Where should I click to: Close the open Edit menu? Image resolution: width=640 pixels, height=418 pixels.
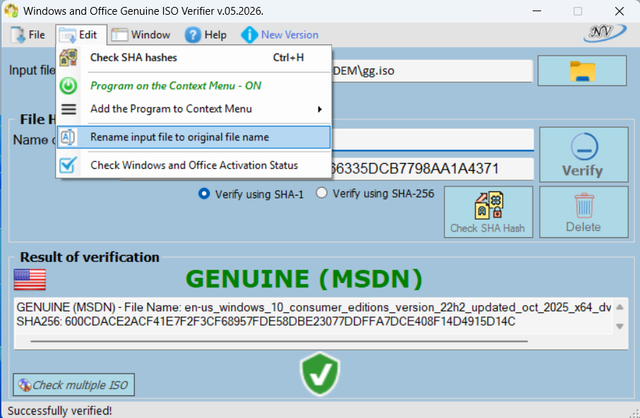[x=81, y=35]
